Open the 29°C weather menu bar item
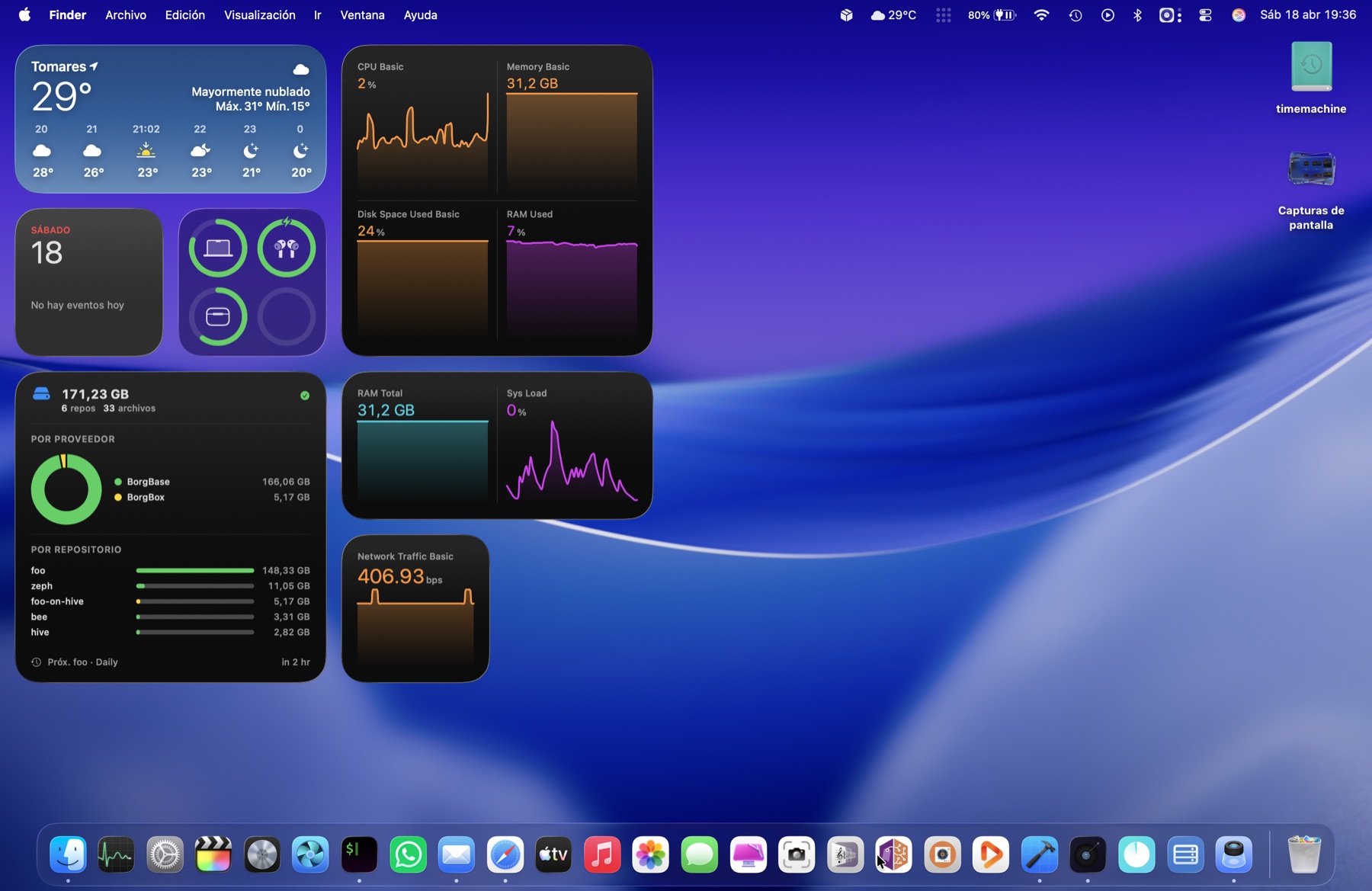 [x=893, y=14]
